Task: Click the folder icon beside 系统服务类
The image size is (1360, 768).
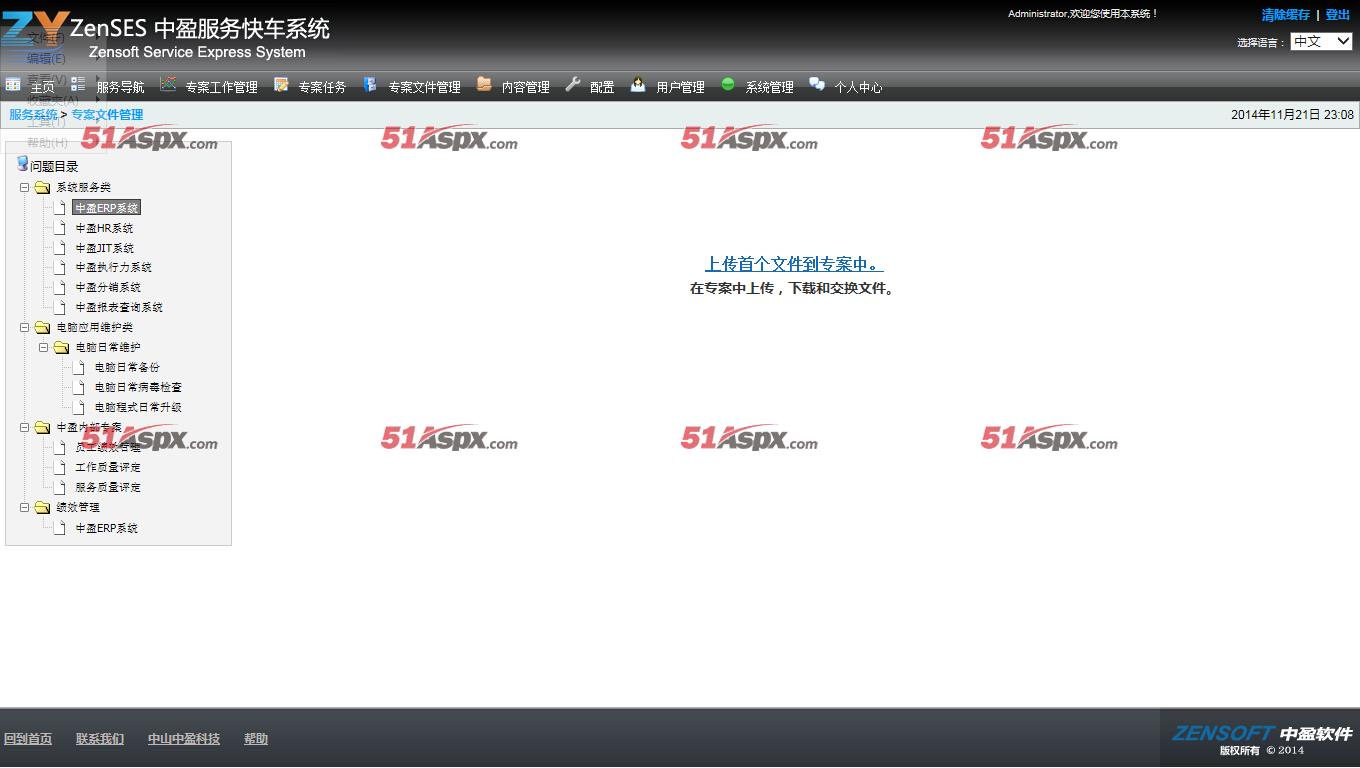Action: [42, 187]
